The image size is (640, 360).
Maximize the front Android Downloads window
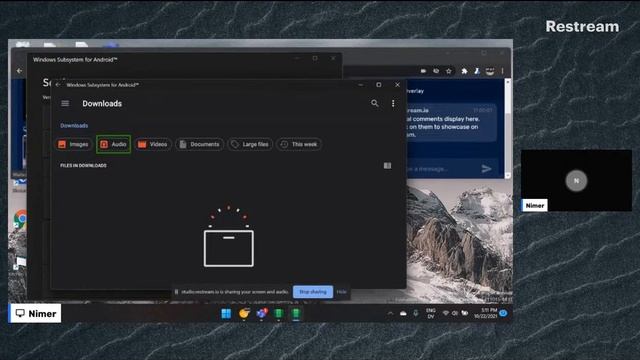[x=379, y=85]
